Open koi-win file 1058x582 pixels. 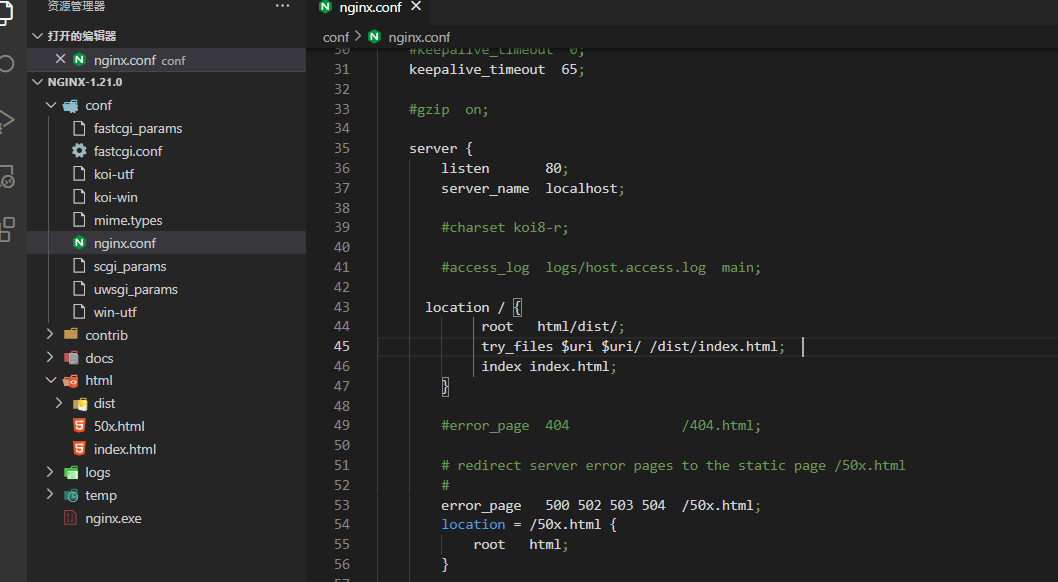115,197
